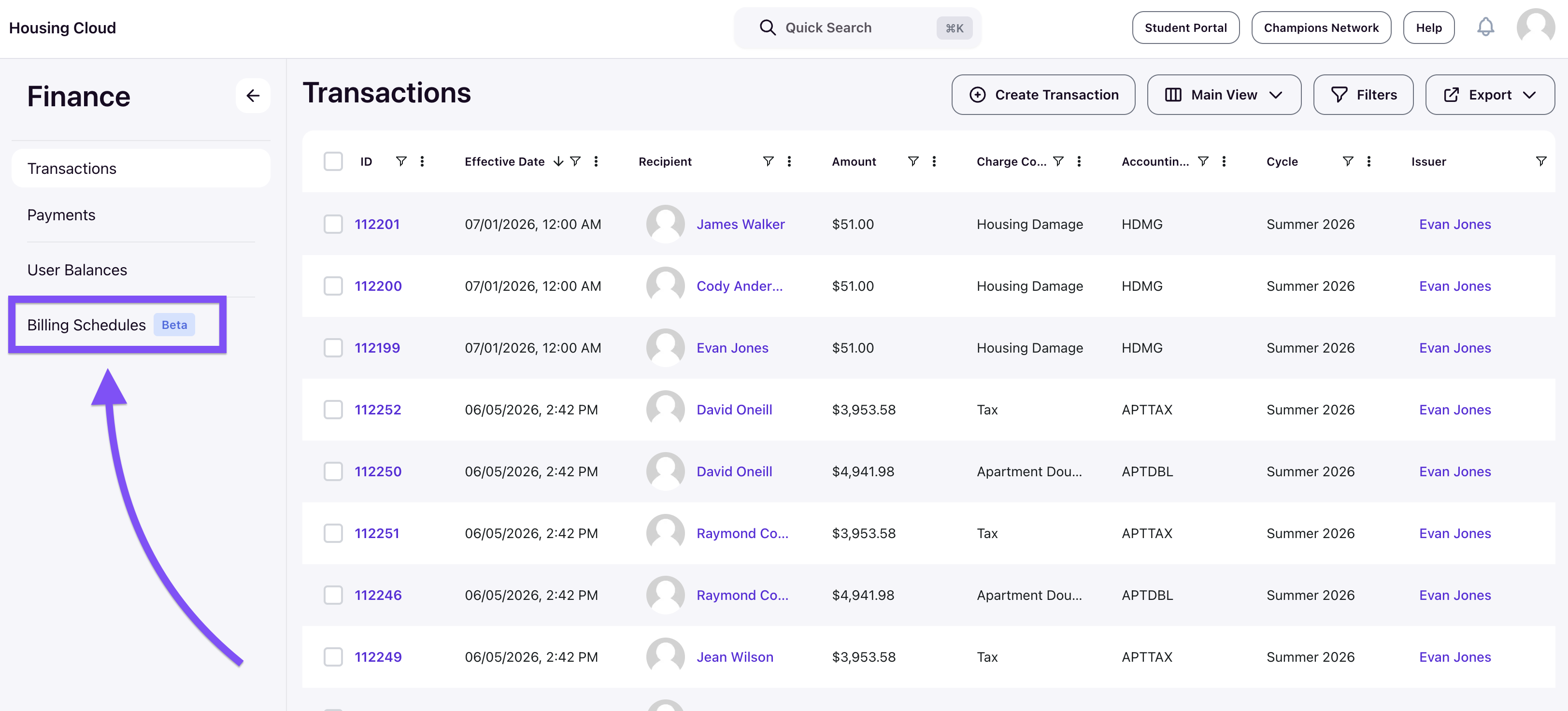The width and height of the screenshot is (1568, 711).
Task: Check the box for transaction 112252
Action: 333,410
